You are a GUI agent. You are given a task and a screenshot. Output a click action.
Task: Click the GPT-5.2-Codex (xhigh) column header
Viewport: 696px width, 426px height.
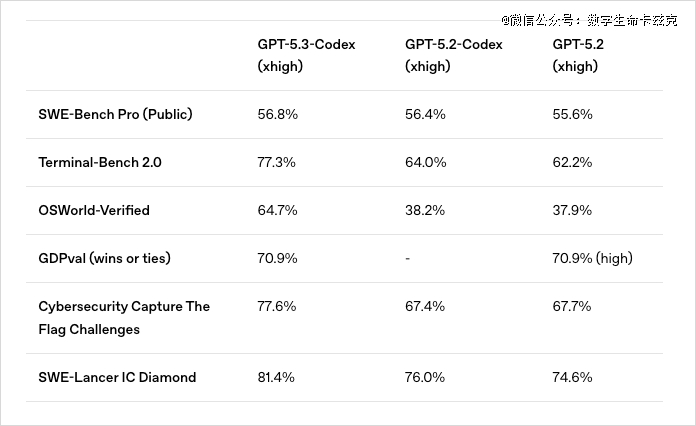point(453,56)
